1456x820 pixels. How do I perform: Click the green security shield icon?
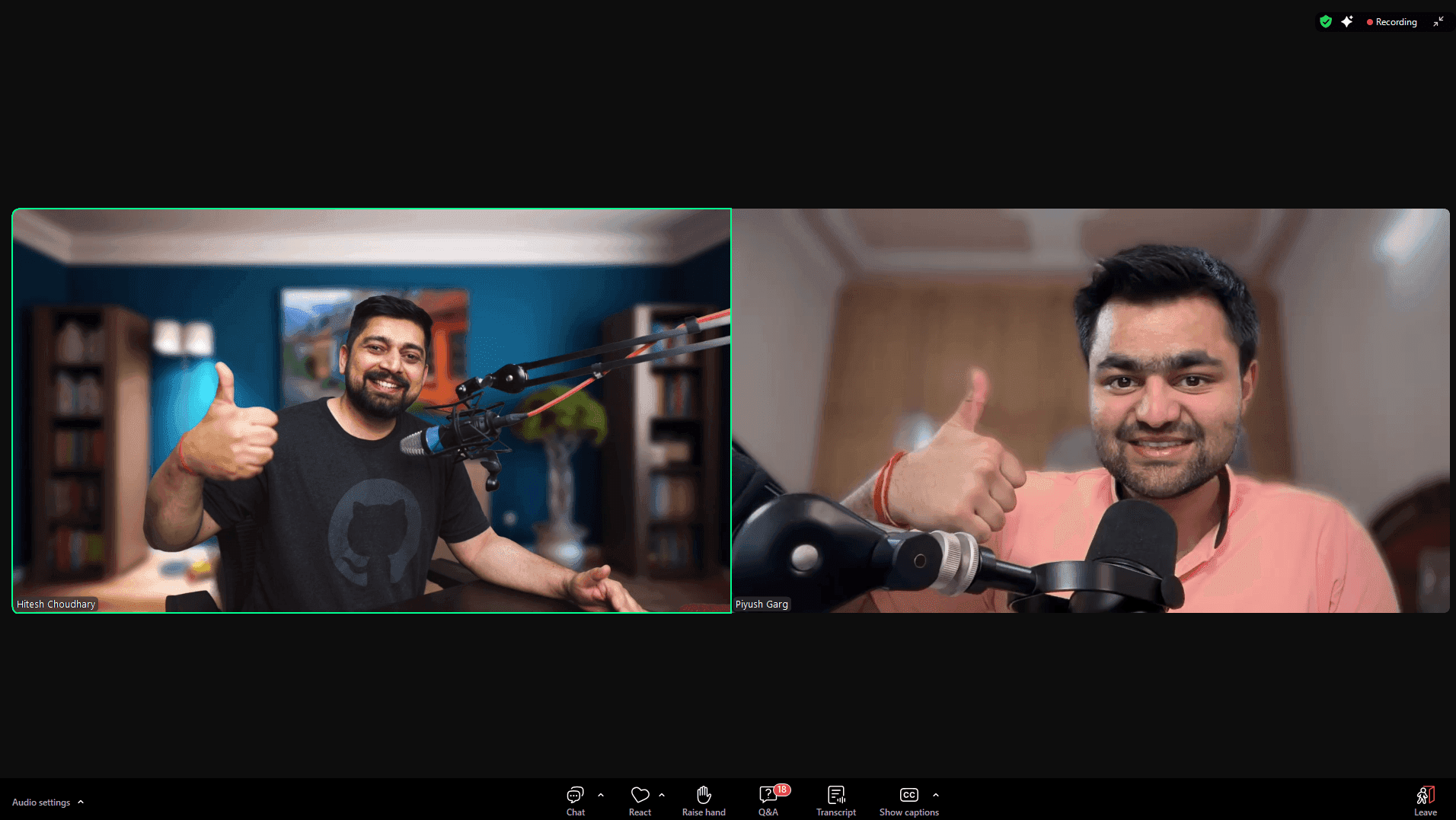click(x=1325, y=21)
